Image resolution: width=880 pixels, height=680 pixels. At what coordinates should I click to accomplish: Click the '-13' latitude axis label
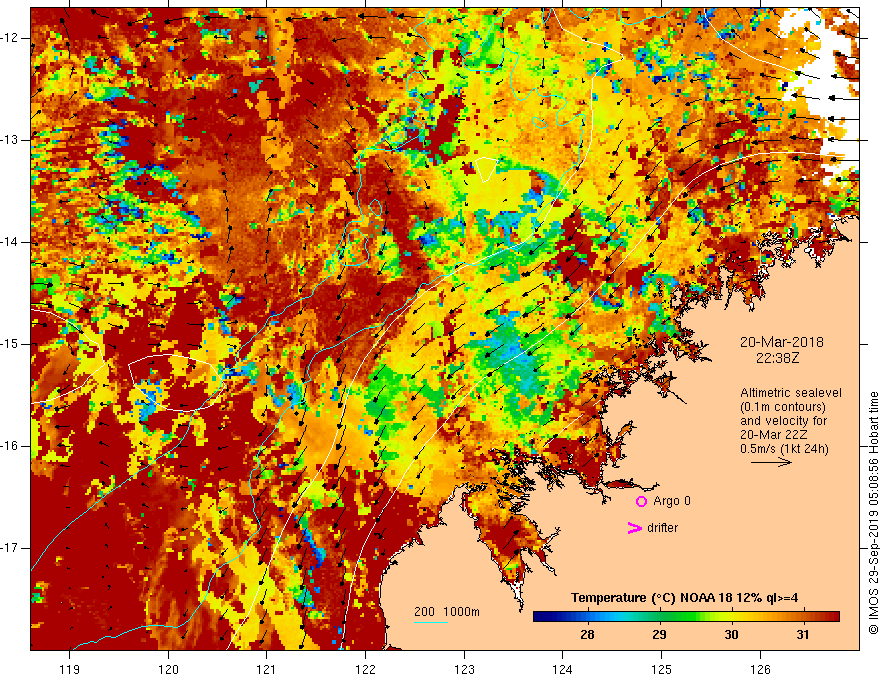(x=10, y=140)
